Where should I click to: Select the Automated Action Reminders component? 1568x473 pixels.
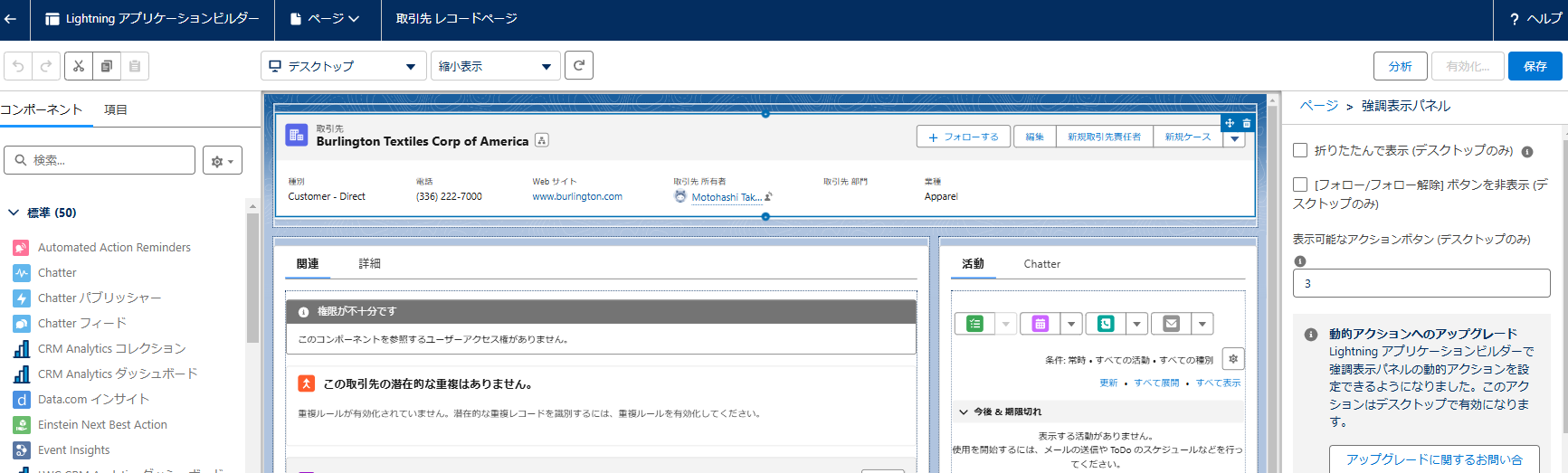(x=114, y=247)
